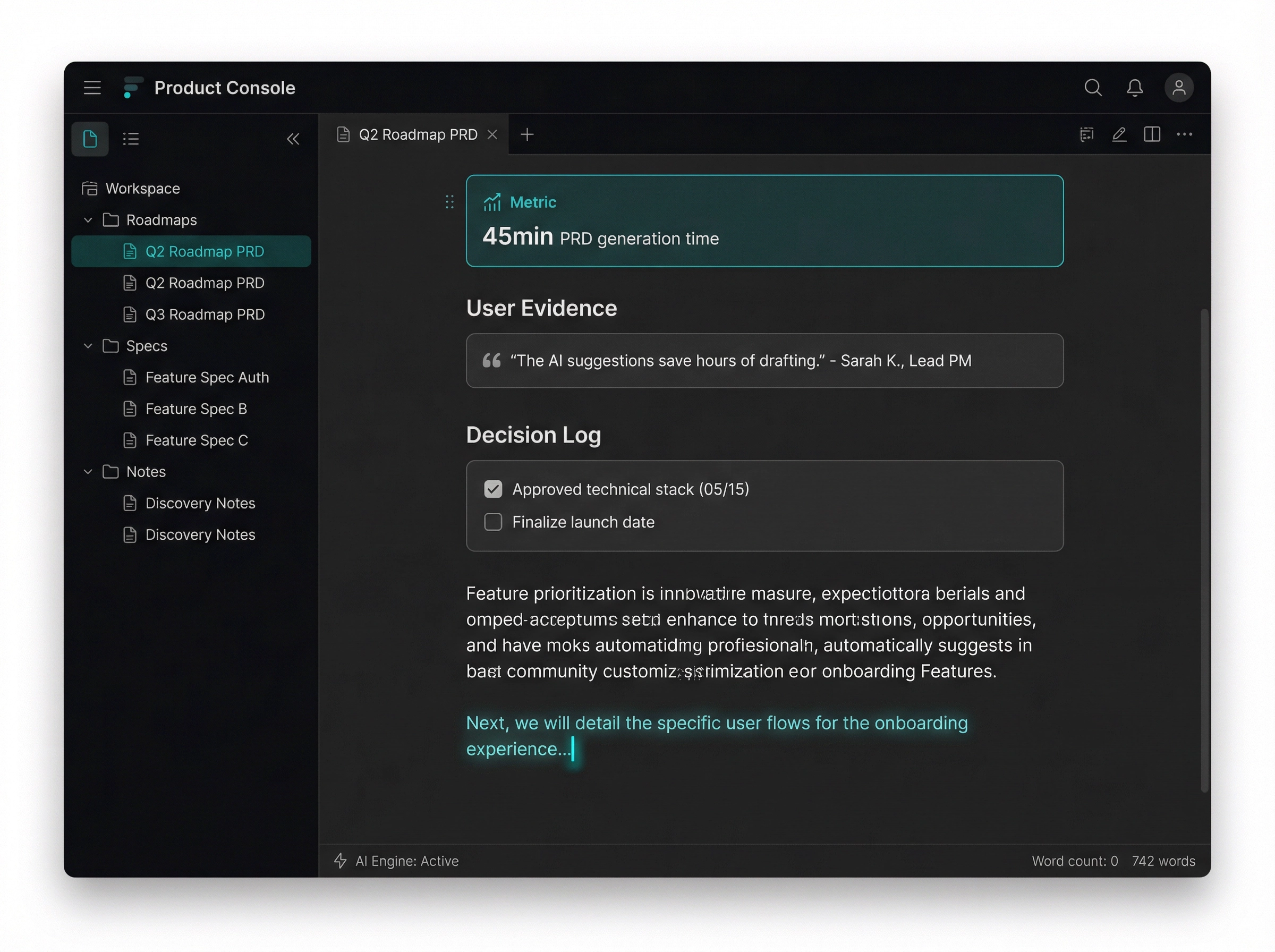Open Discovery Notes under Notes

(x=200, y=503)
